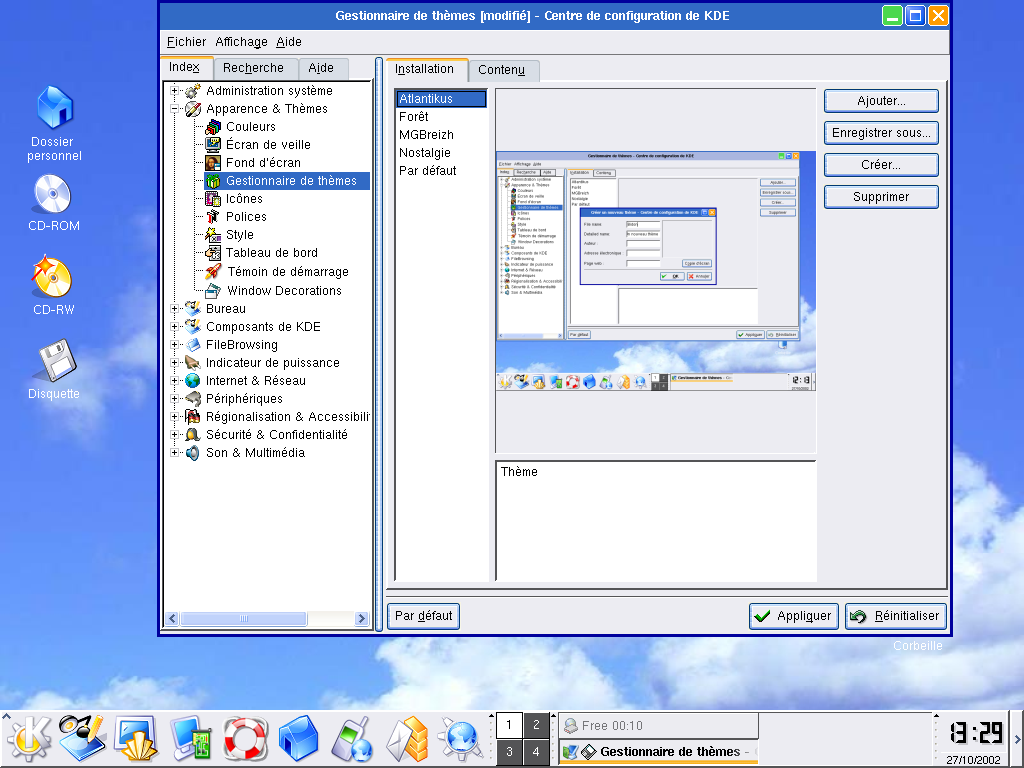Launch the web browser globe panel icon
Image resolution: width=1024 pixels, height=768 pixels.
pyautogui.click(x=461, y=739)
